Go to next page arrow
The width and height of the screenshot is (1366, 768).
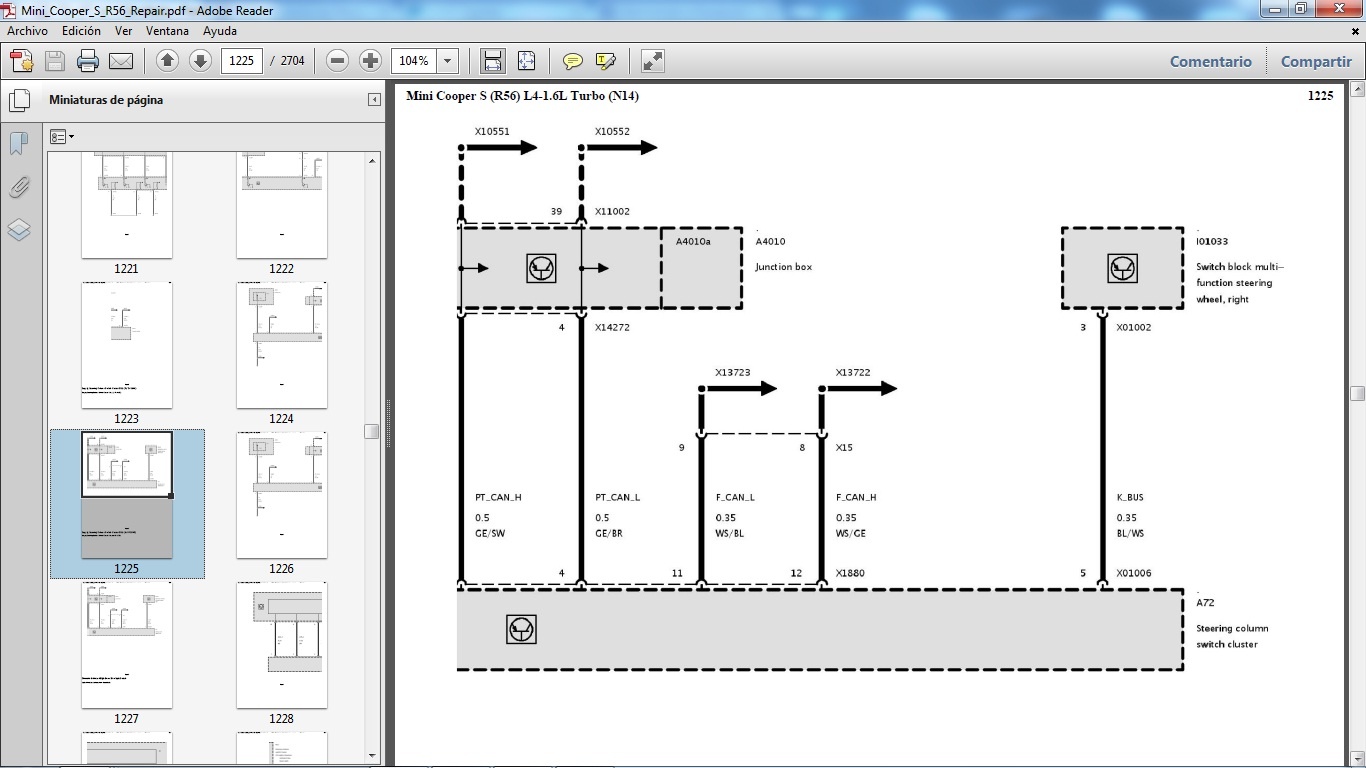pos(200,61)
